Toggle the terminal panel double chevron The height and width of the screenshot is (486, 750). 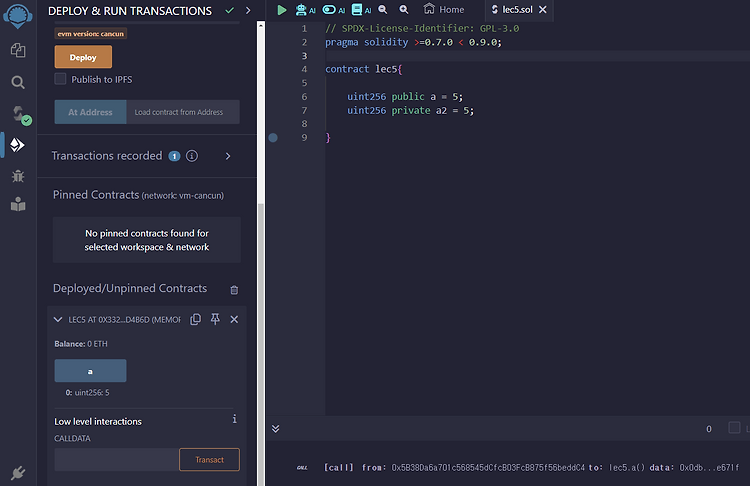click(x=276, y=428)
